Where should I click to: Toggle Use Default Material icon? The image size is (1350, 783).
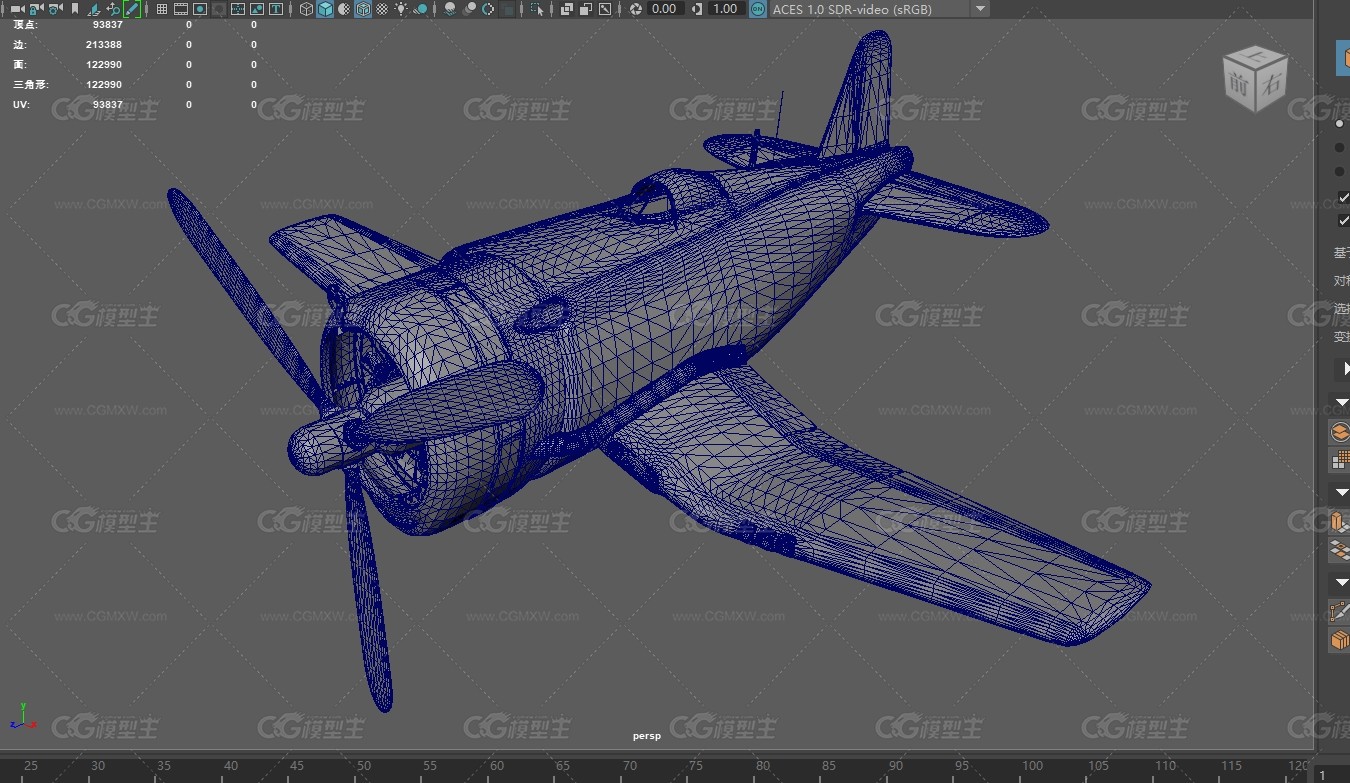point(344,9)
